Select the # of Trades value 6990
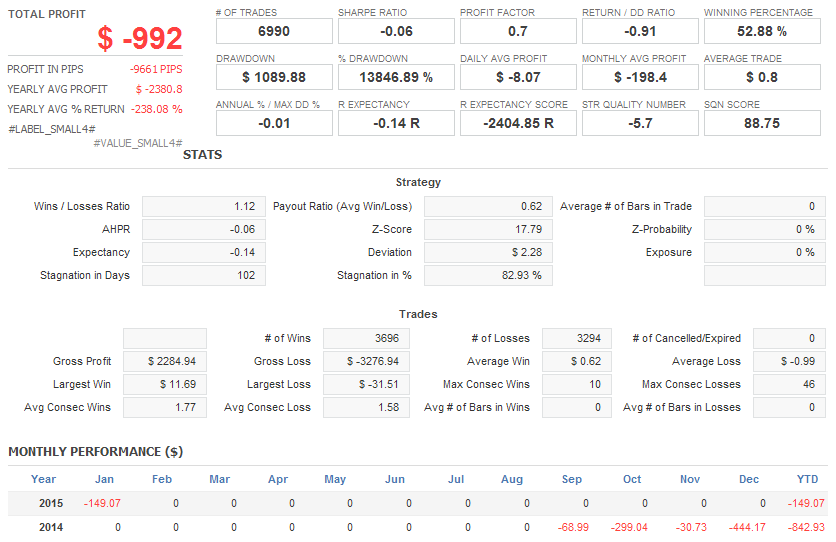The height and width of the screenshot is (542, 836). coord(274,31)
